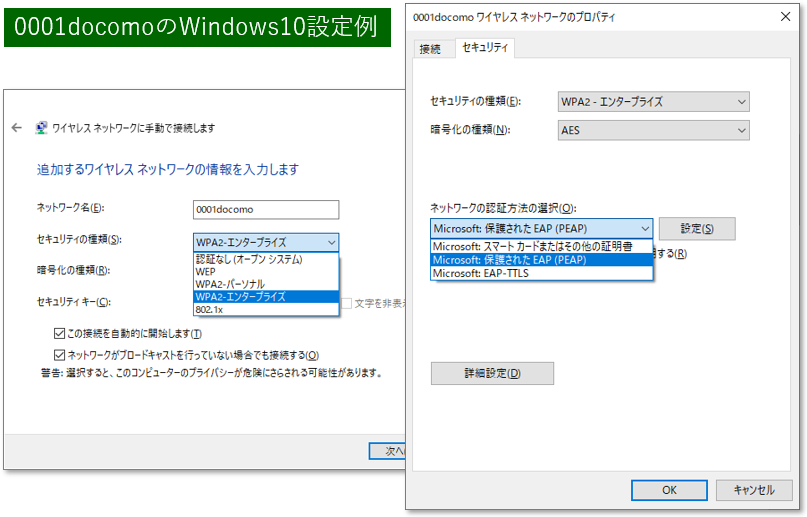Click the 次へ button in the wizard
Screen dimensions: 807x517
pos(388,451)
